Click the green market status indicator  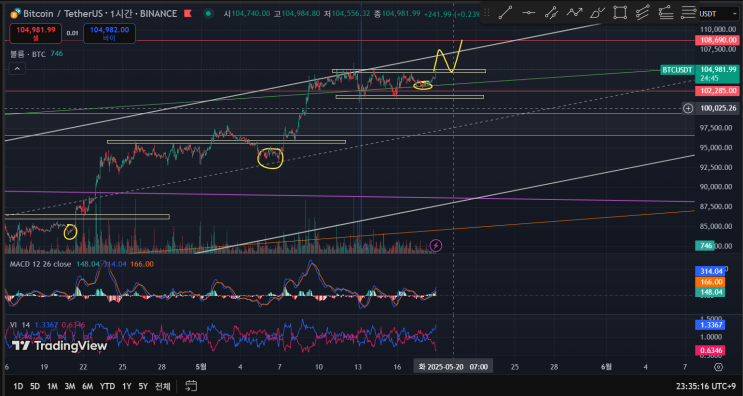point(208,14)
